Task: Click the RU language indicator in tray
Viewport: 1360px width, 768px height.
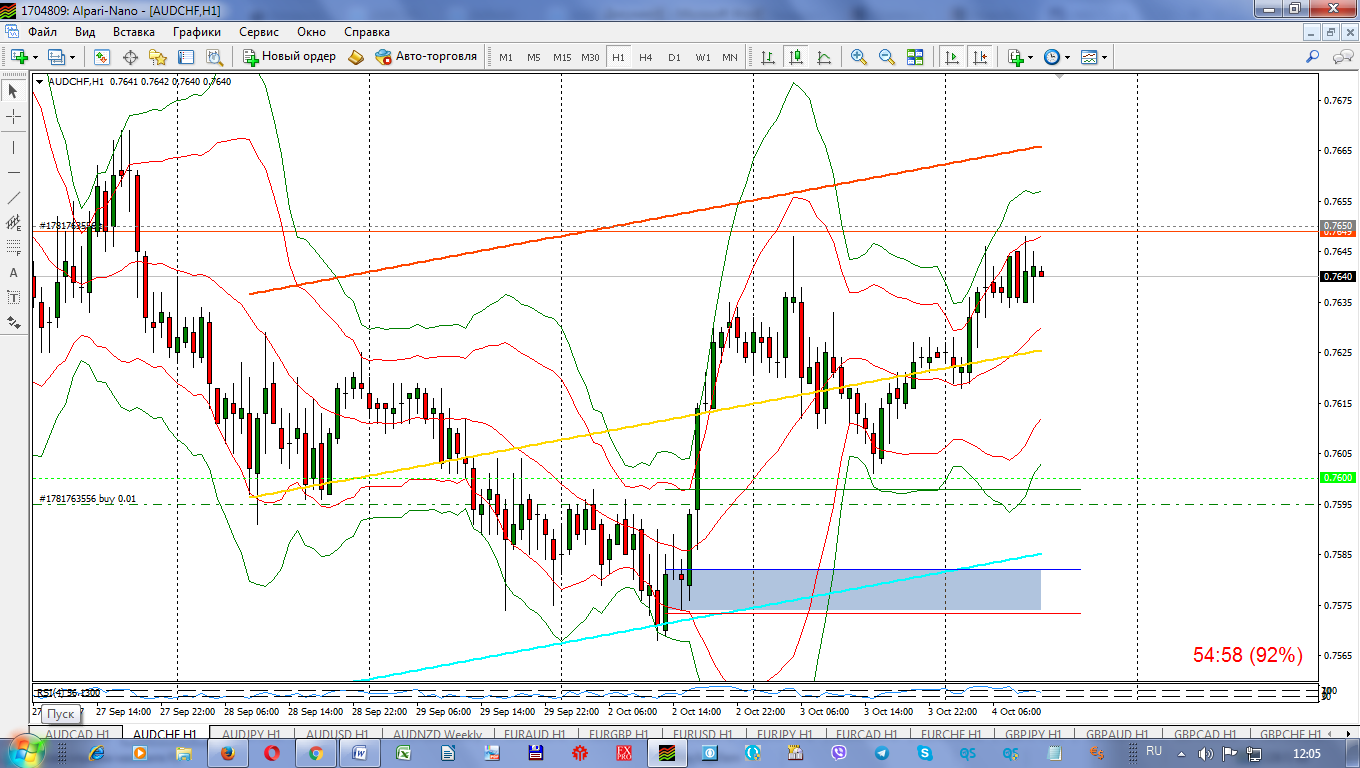Action: (x=1153, y=751)
